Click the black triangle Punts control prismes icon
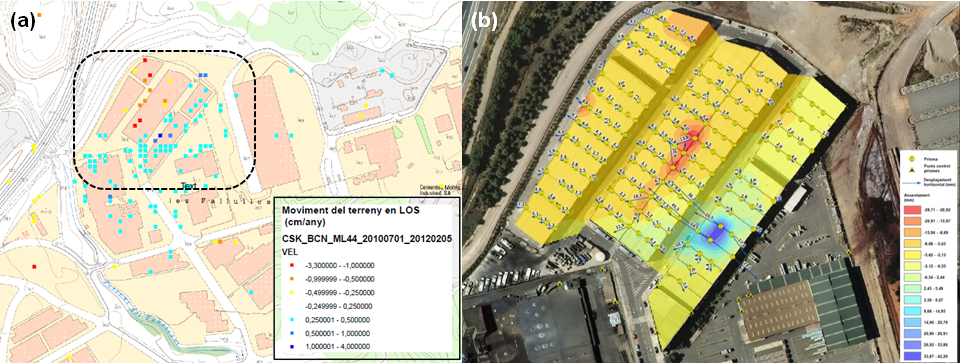 tap(912, 170)
